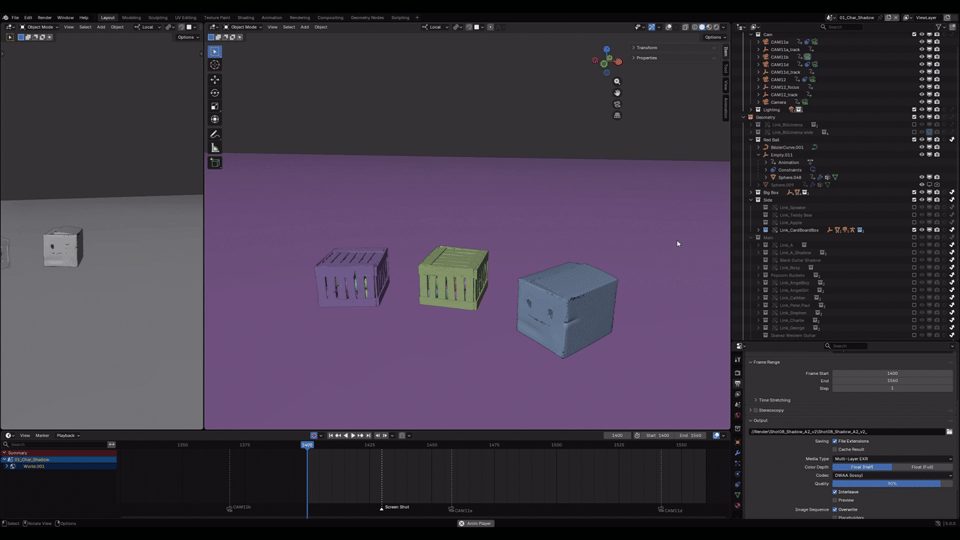The image size is (960, 540).
Task: Open the Window menu
Action: [65, 18]
